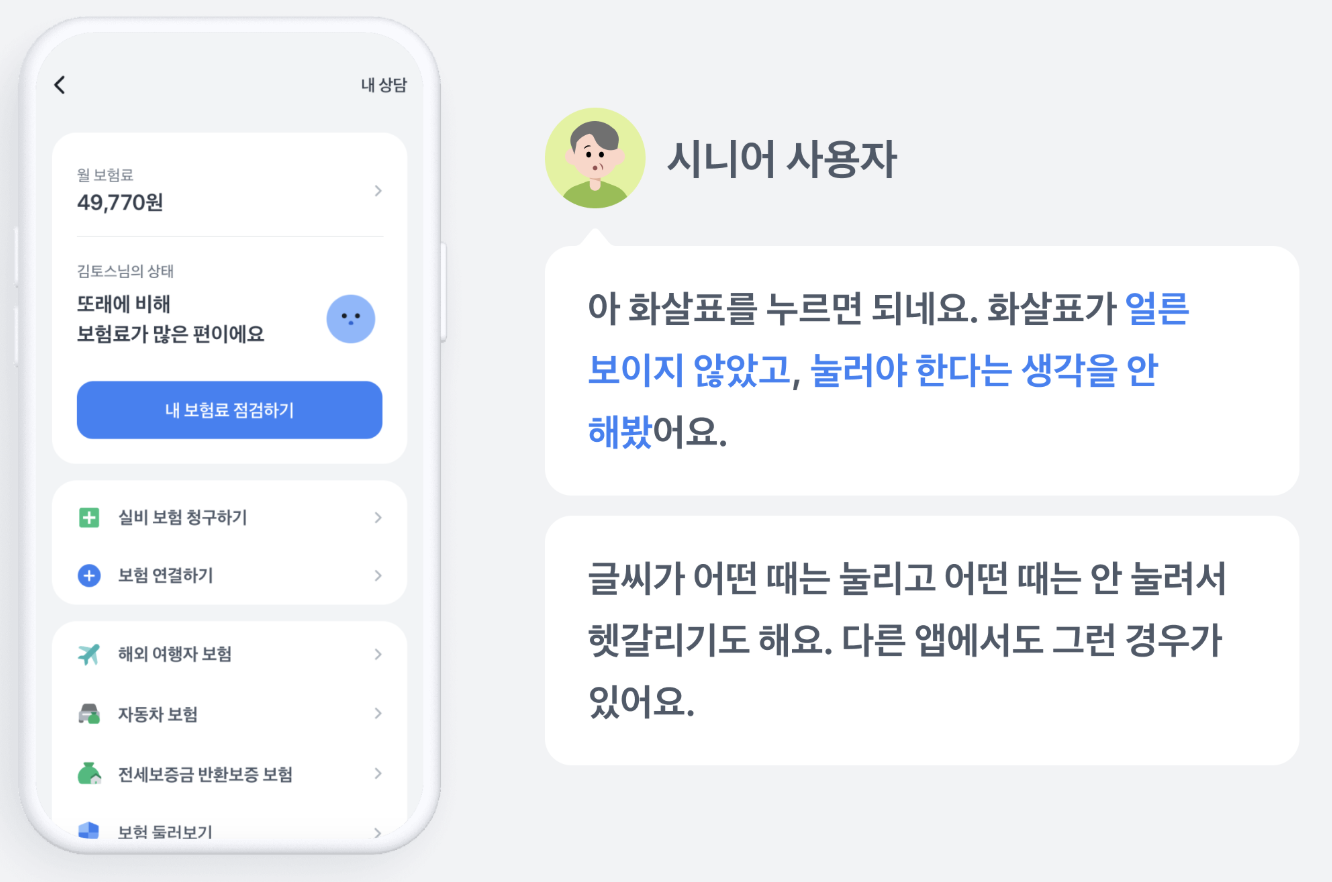Select 전세보증금 반환보증 보험 item
This screenshot has width=1332, height=882.
230,774
